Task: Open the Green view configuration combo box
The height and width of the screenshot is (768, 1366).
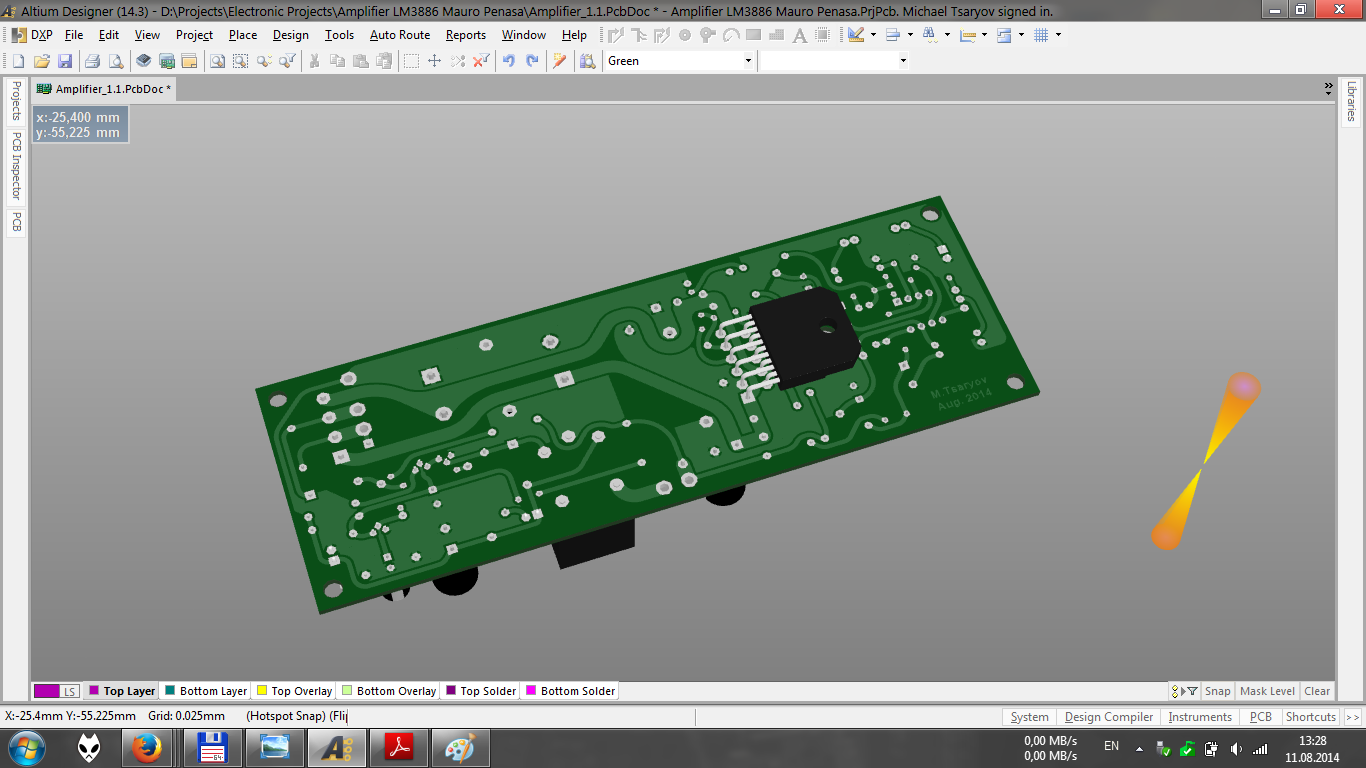Action: (679, 61)
